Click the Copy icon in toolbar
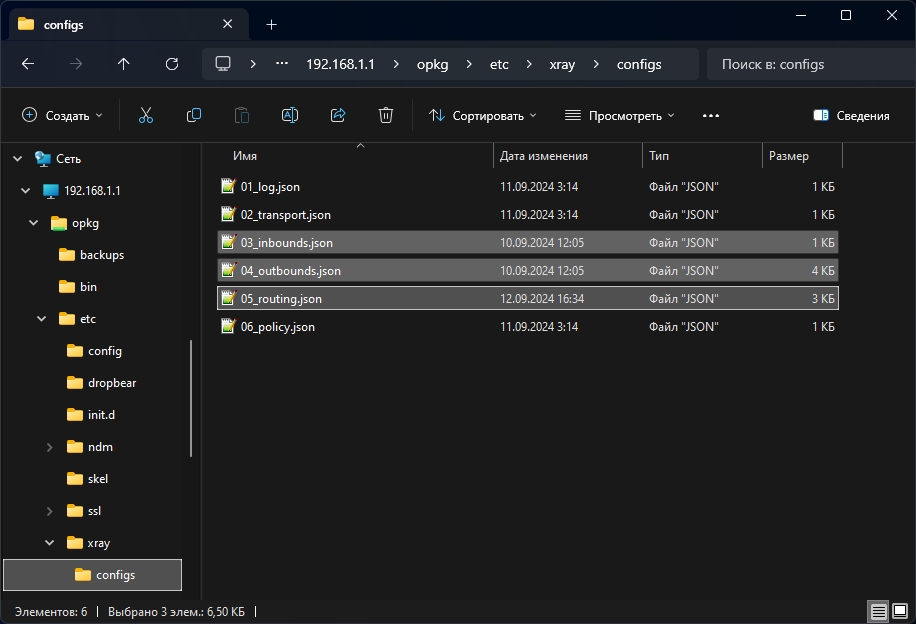This screenshot has height=624, width=916. tap(194, 116)
